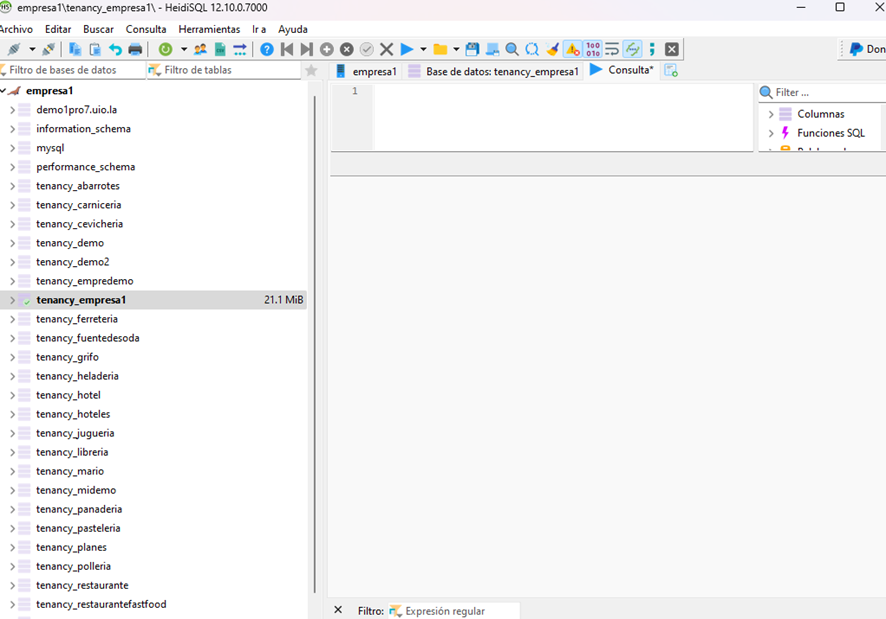The width and height of the screenshot is (886, 619).
Task: Toggle the word wrap toolbar icon
Action: [612, 49]
